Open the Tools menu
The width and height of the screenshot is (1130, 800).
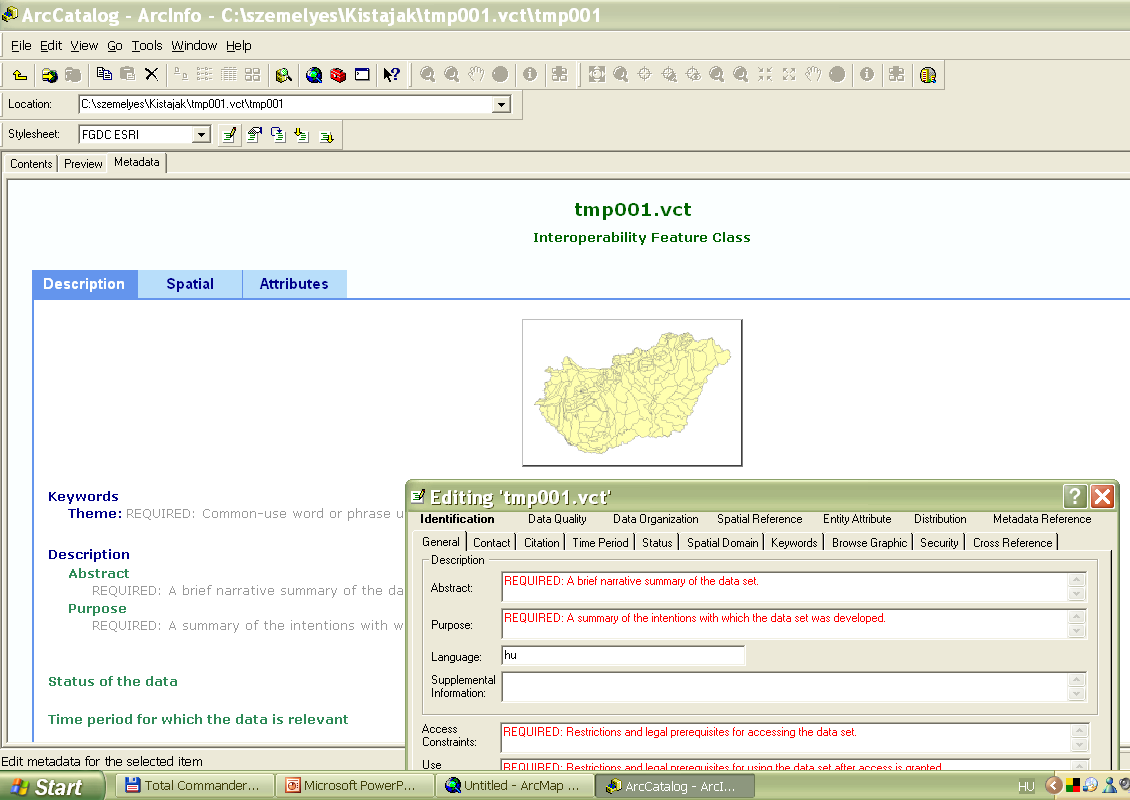[x=147, y=46]
